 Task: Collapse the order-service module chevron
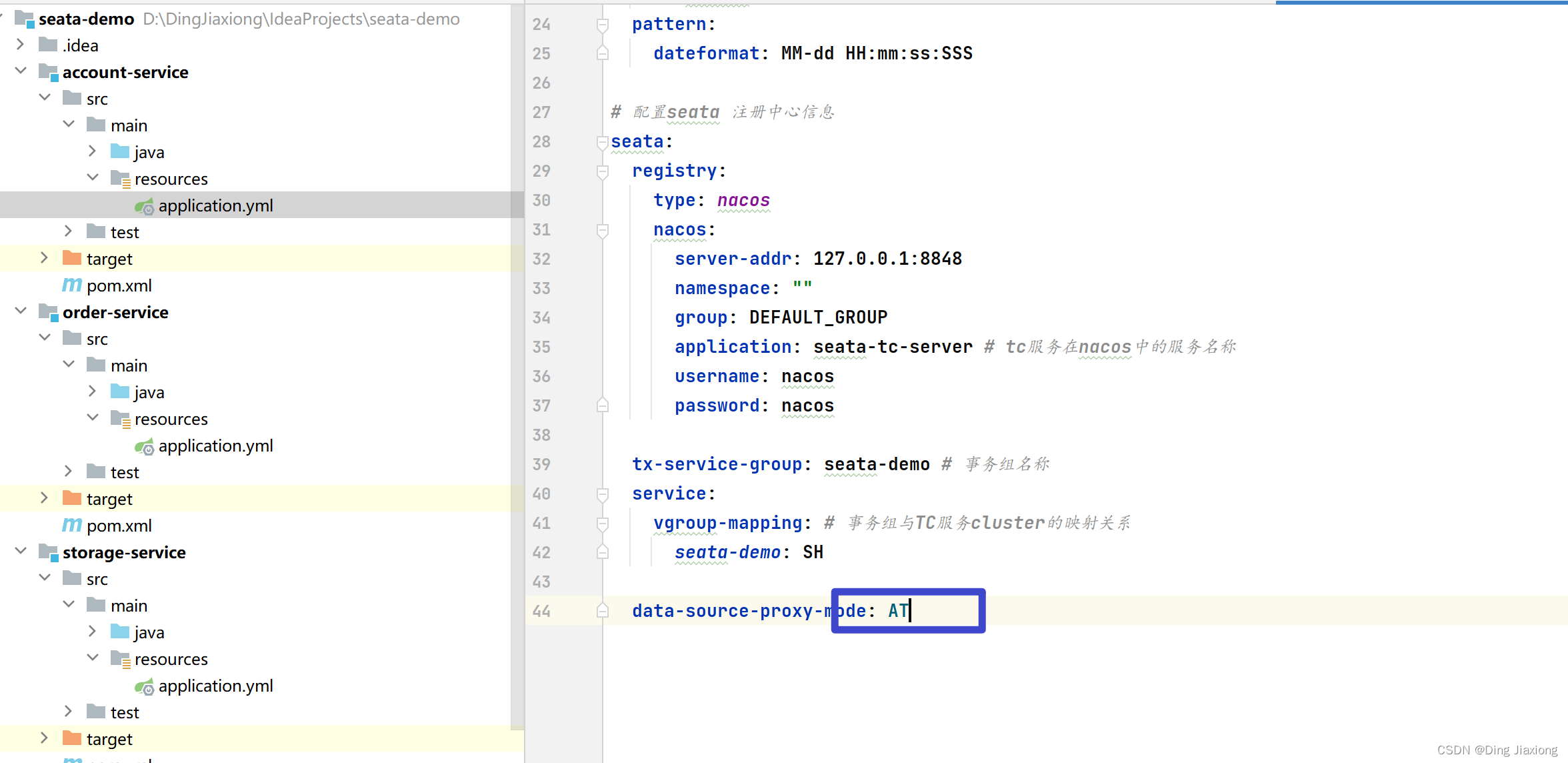(x=20, y=311)
